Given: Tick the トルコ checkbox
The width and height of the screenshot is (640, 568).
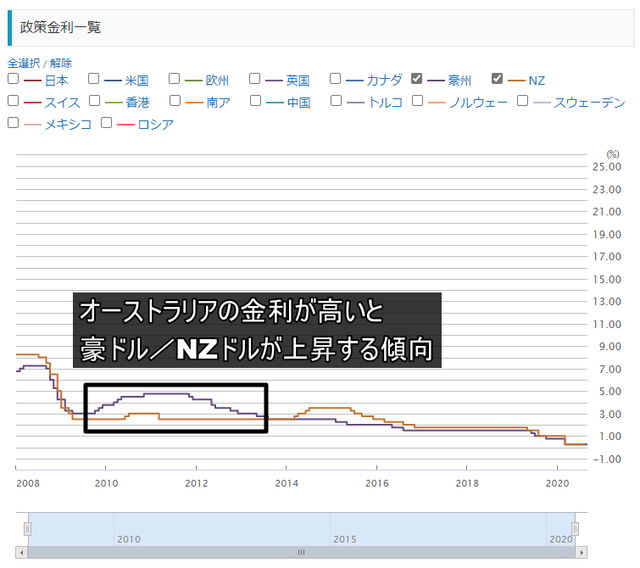Looking at the screenshot, I should coord(336,100).
